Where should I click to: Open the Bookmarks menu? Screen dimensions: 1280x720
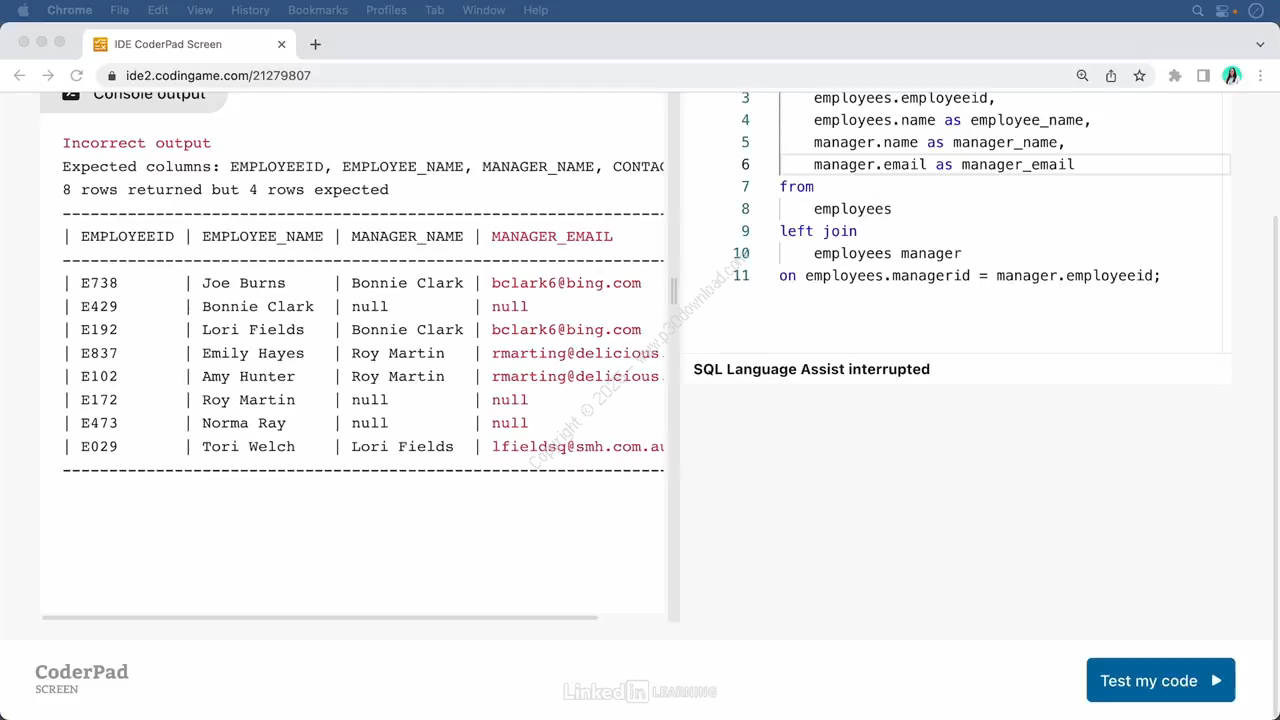click(x=318, y=10)
